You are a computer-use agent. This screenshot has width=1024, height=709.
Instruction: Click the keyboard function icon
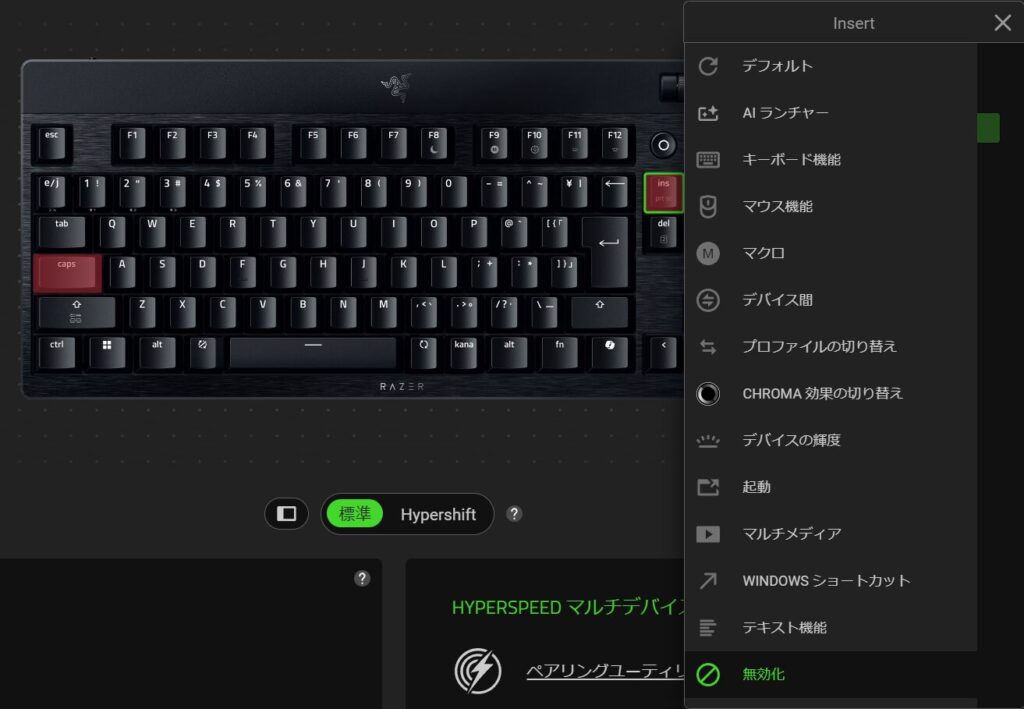click(x=708, y=160)
